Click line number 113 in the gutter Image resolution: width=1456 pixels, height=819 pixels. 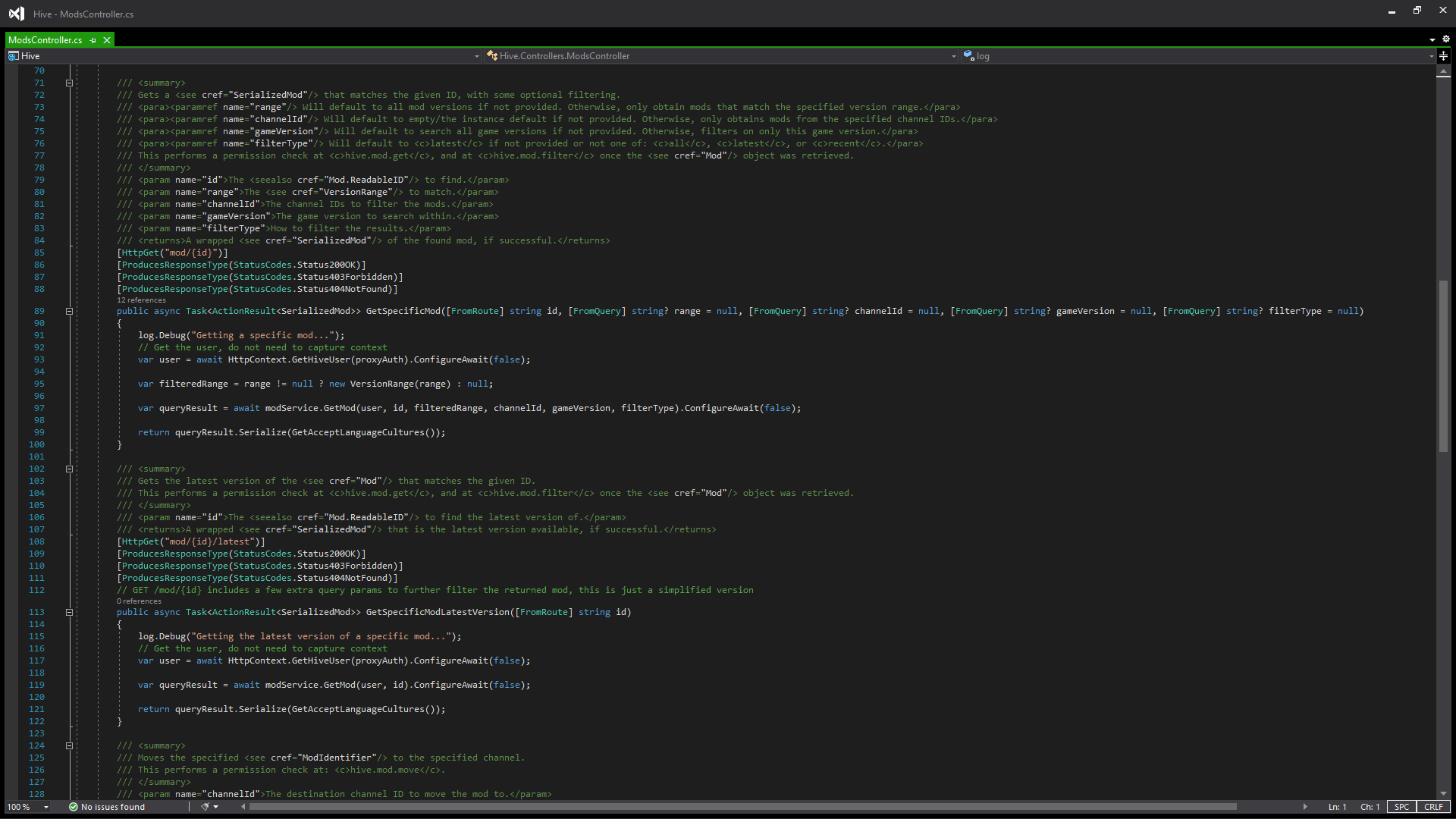36,612
